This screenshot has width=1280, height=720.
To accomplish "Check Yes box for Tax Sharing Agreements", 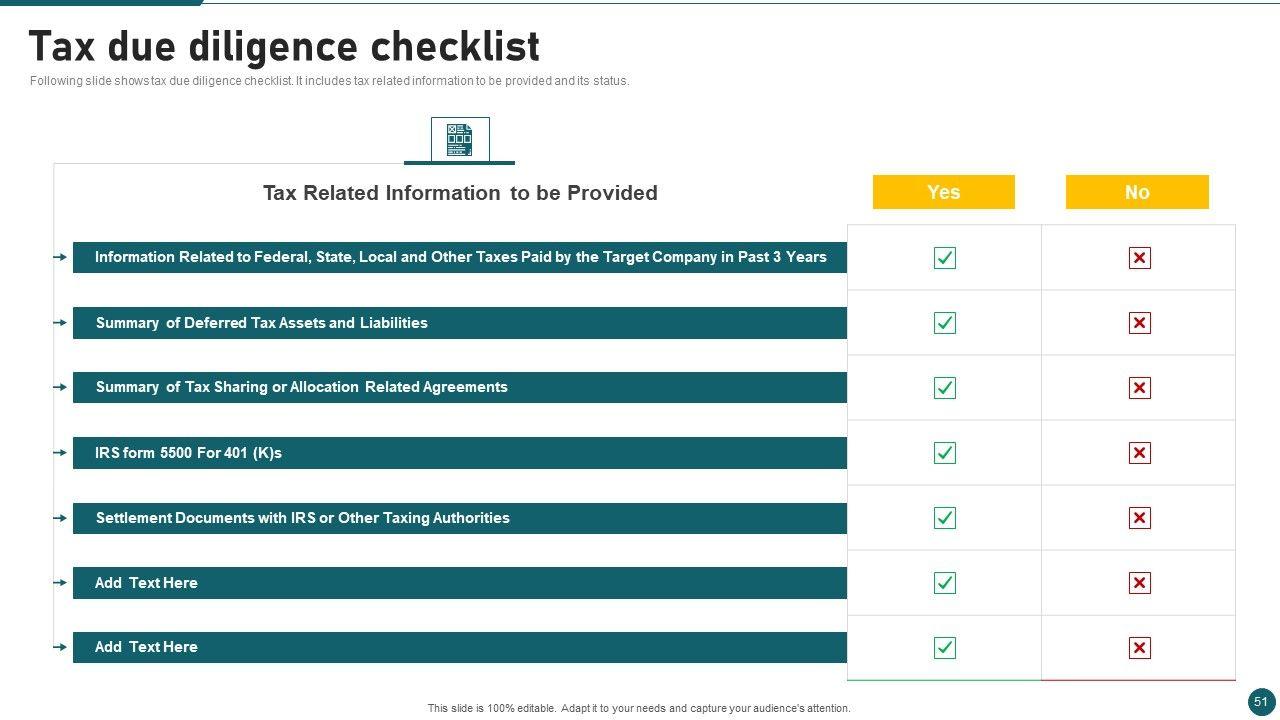I will [944, 388].
